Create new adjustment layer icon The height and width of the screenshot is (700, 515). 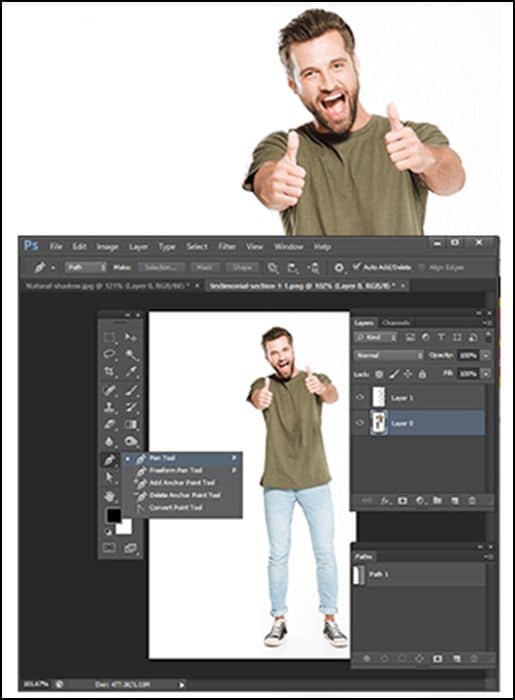(420, 501)
